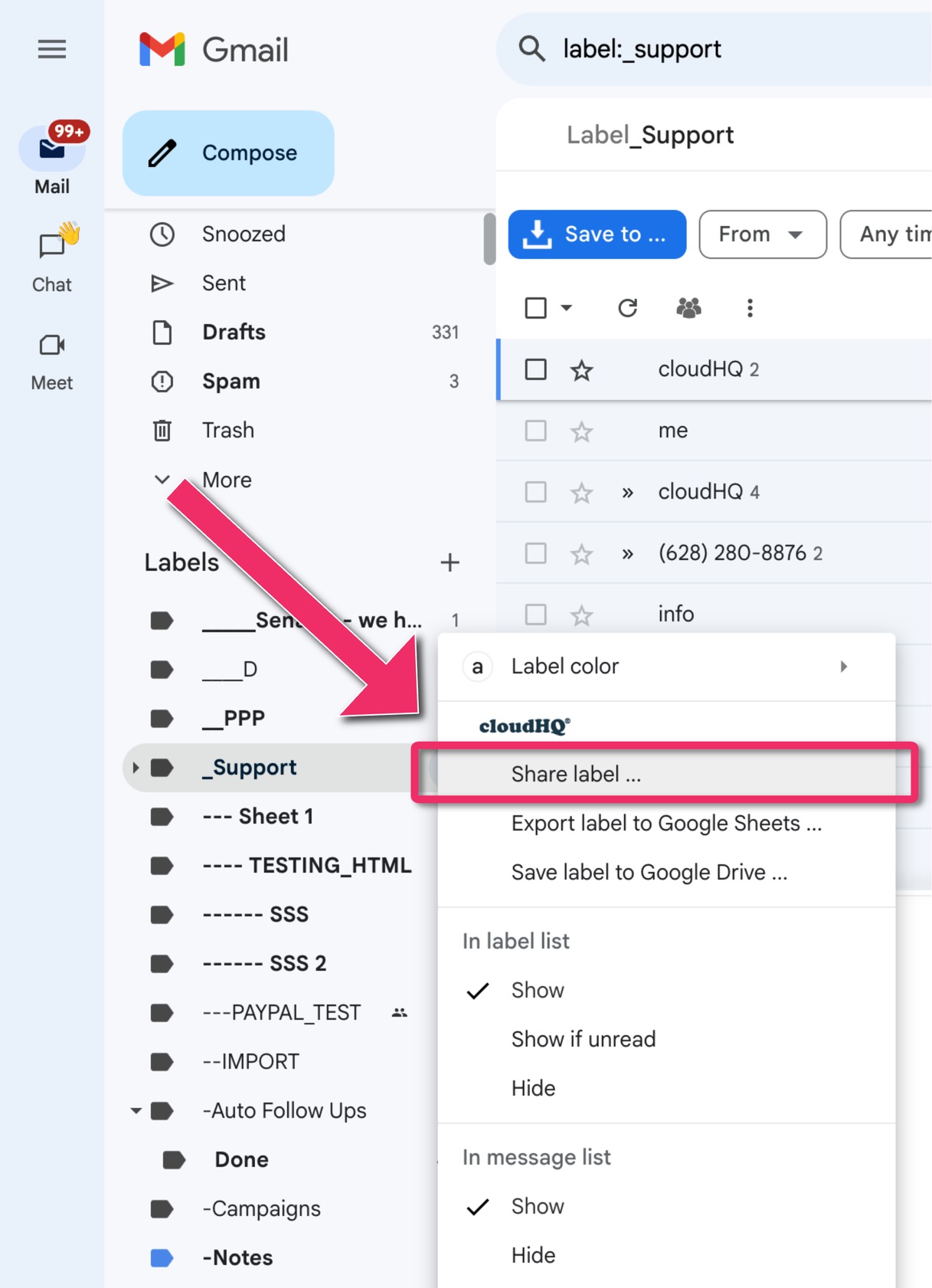The height and width of the screenshot is (1288, 932).
Task: Check the info message checkbox
Action: click(535, 615)
